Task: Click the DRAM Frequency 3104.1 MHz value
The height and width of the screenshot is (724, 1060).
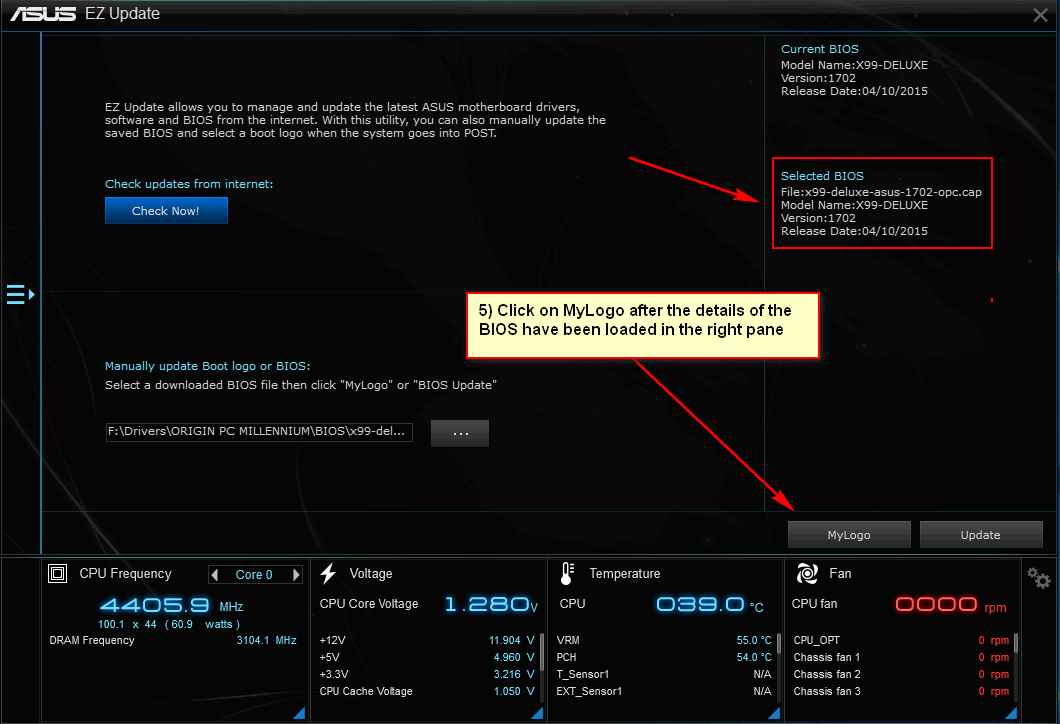Action: click(x=266, y=640)
